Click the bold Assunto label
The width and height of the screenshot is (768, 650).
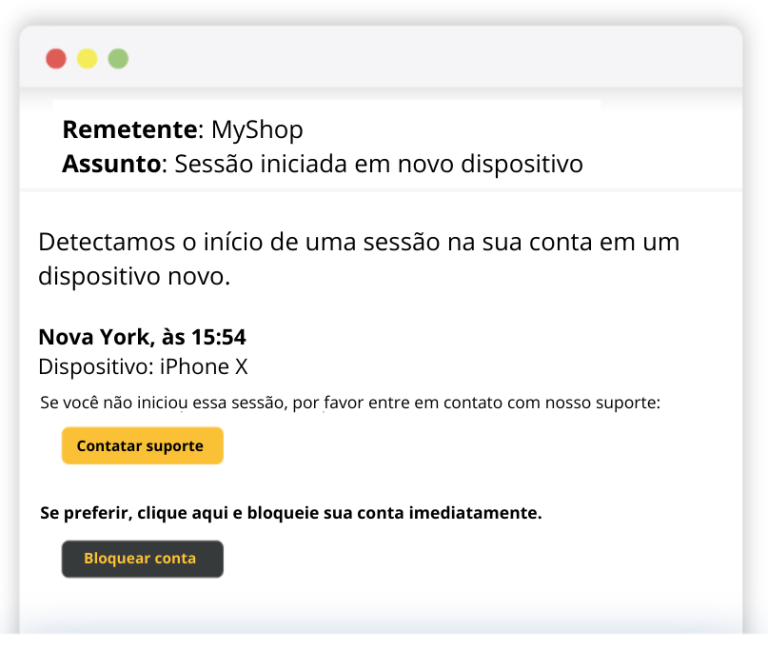[112, 164]
